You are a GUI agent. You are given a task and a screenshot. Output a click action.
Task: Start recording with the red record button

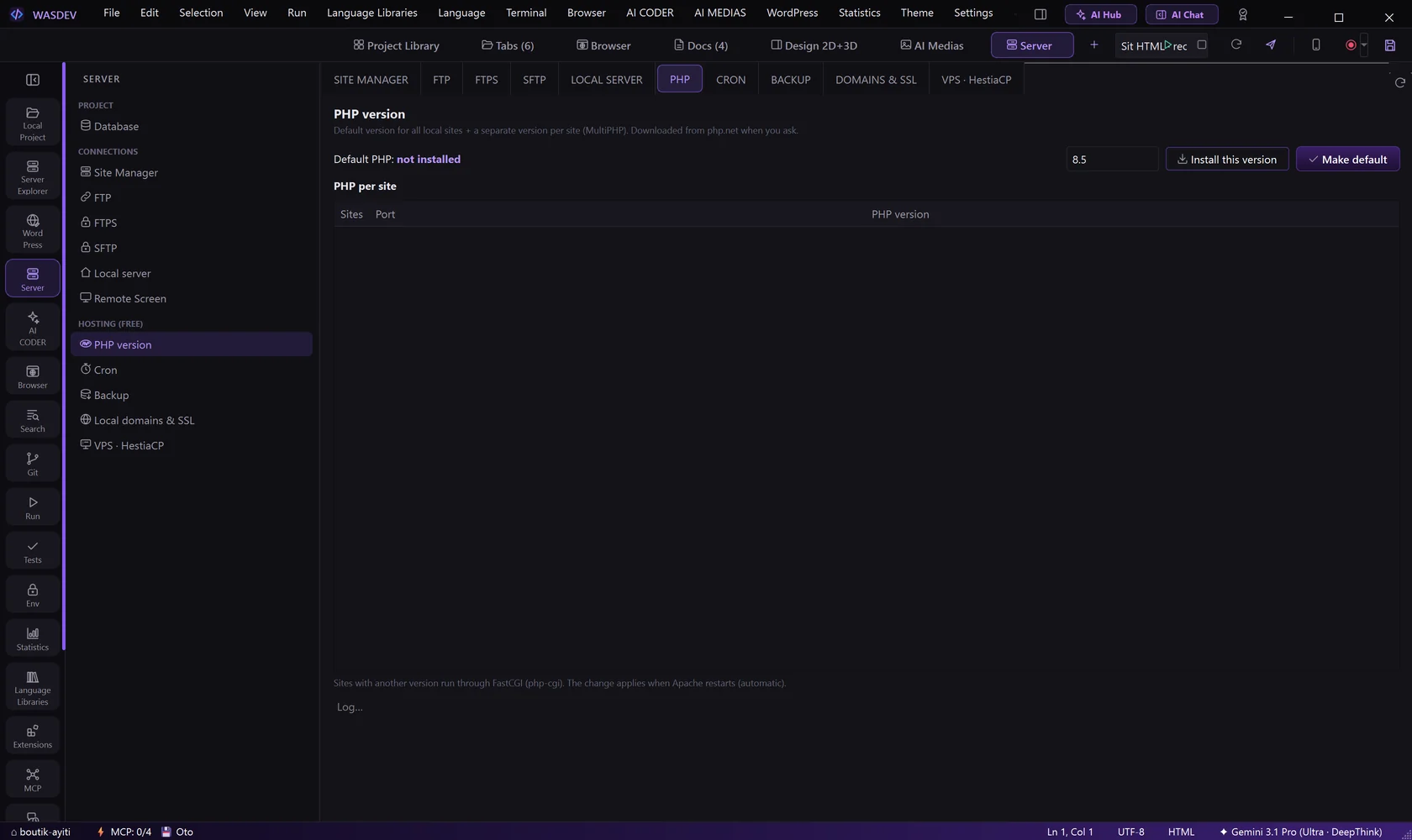[1351, 45]
